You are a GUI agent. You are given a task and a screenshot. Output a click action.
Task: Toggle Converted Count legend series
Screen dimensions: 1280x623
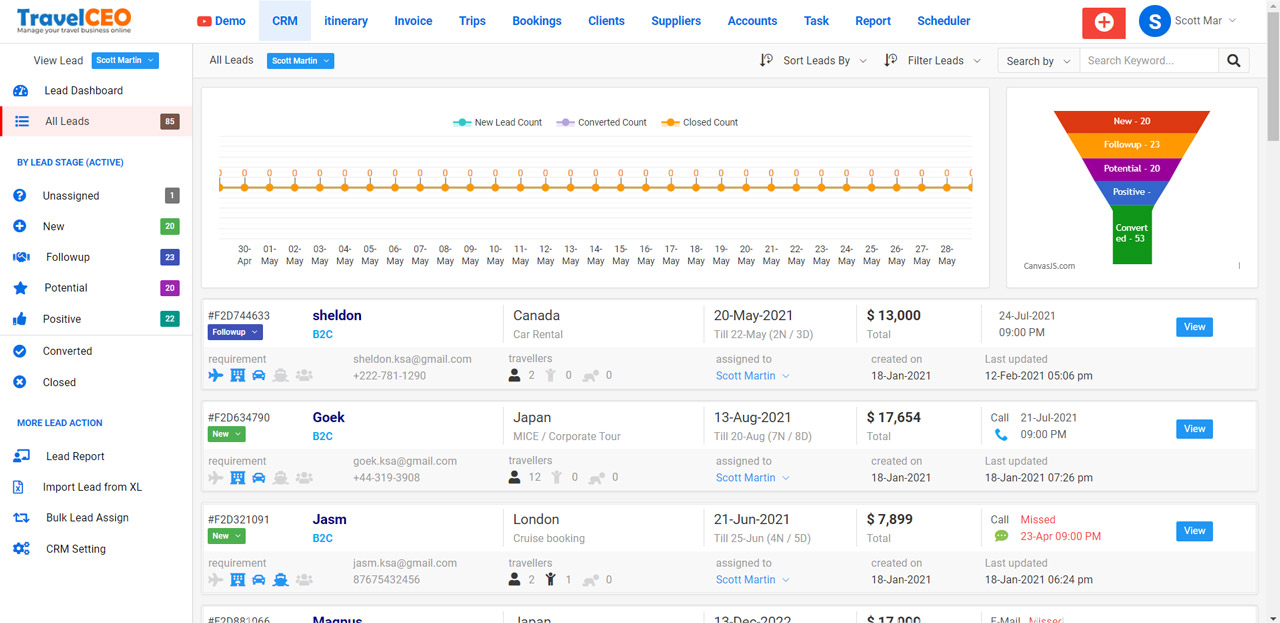601,123
